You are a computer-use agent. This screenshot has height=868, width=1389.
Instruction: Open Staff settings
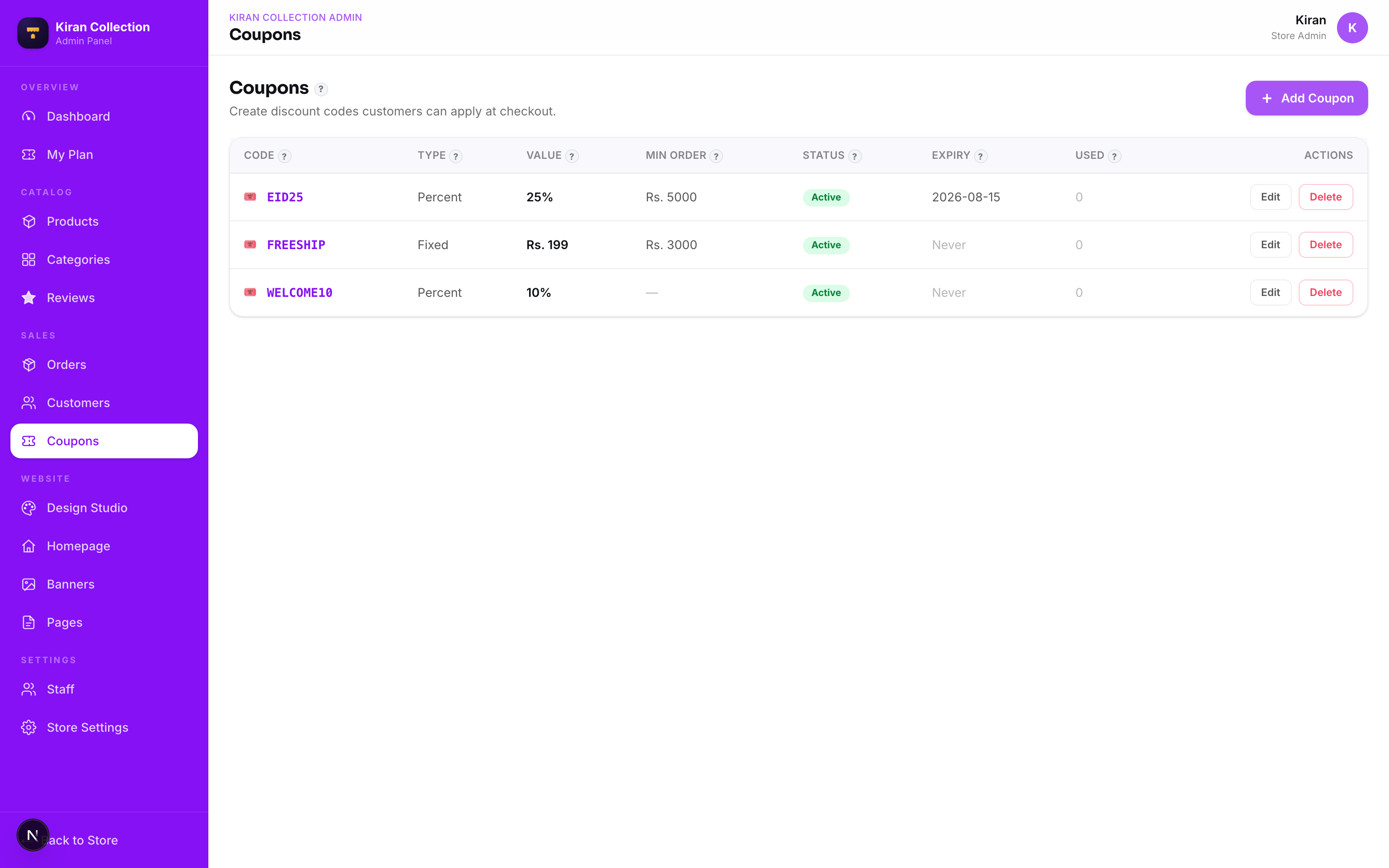coord(104,690)
